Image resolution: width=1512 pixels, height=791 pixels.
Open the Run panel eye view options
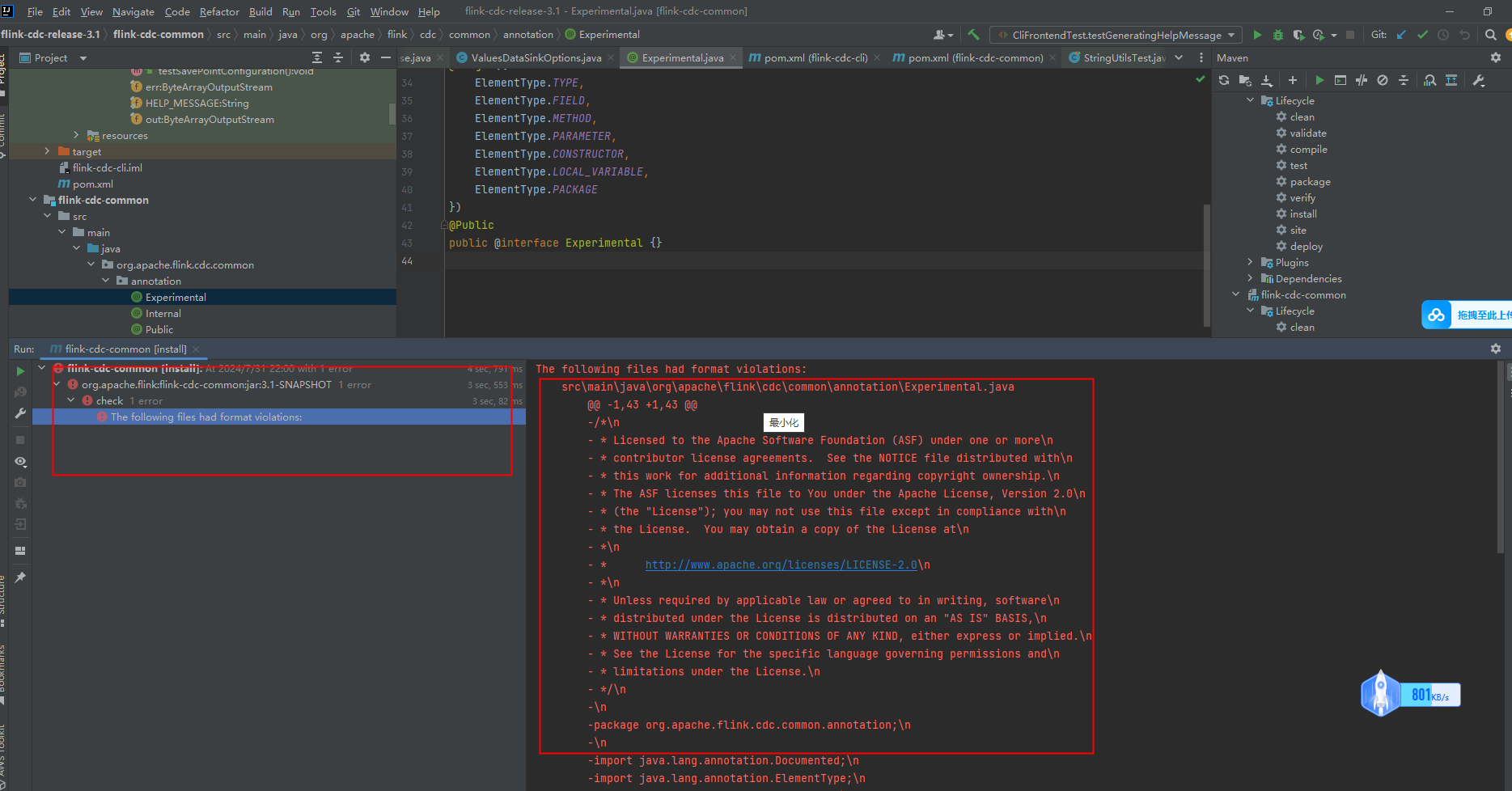(20, 462)
